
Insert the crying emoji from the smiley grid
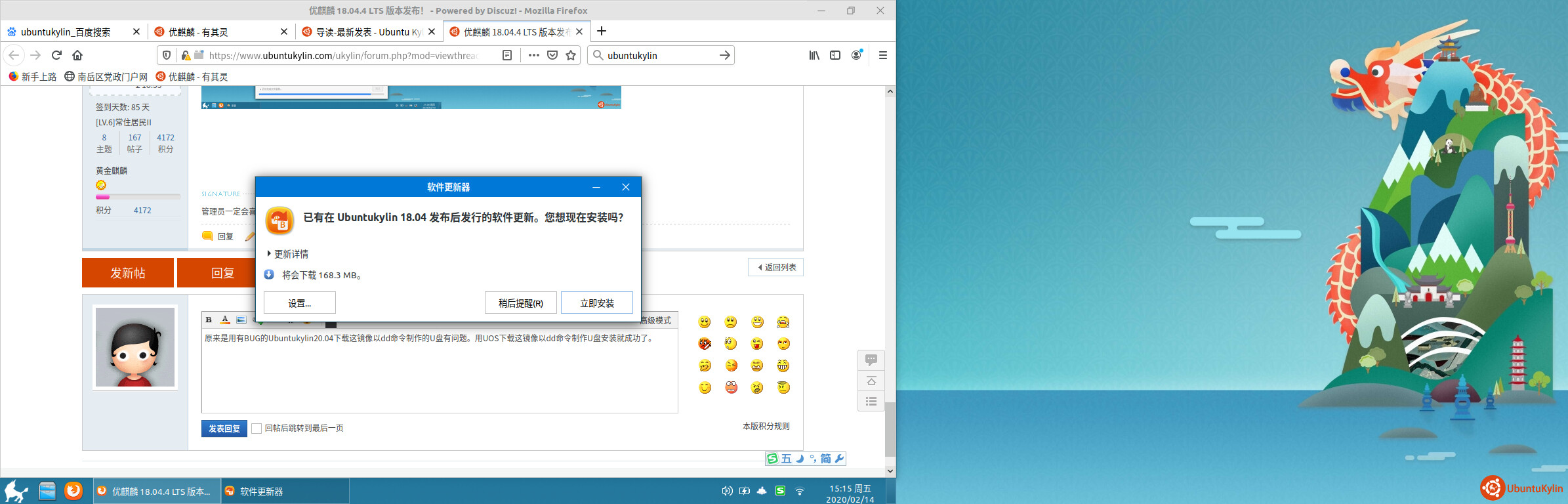(x=783, y=322)
